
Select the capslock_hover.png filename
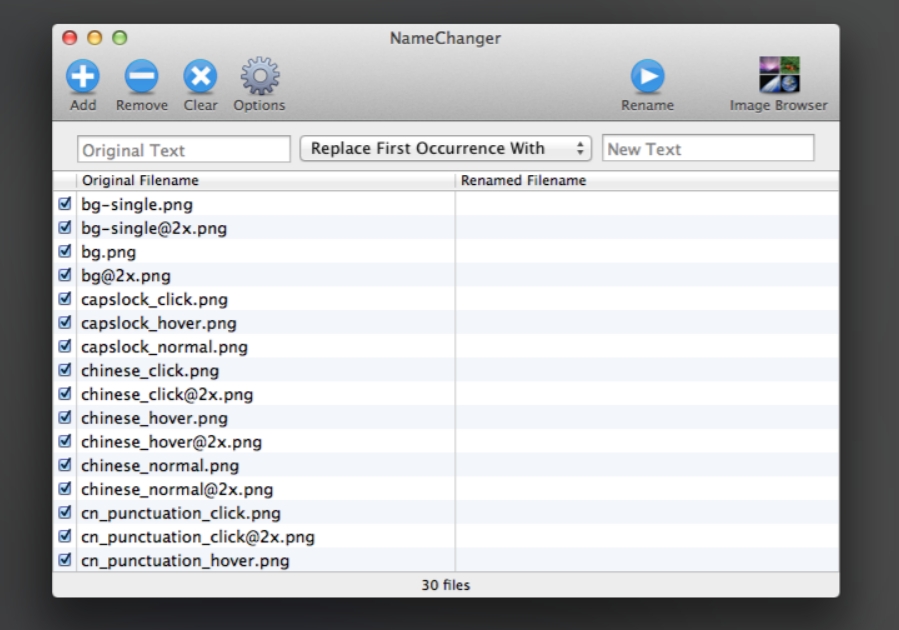click(x=159, y=323)
